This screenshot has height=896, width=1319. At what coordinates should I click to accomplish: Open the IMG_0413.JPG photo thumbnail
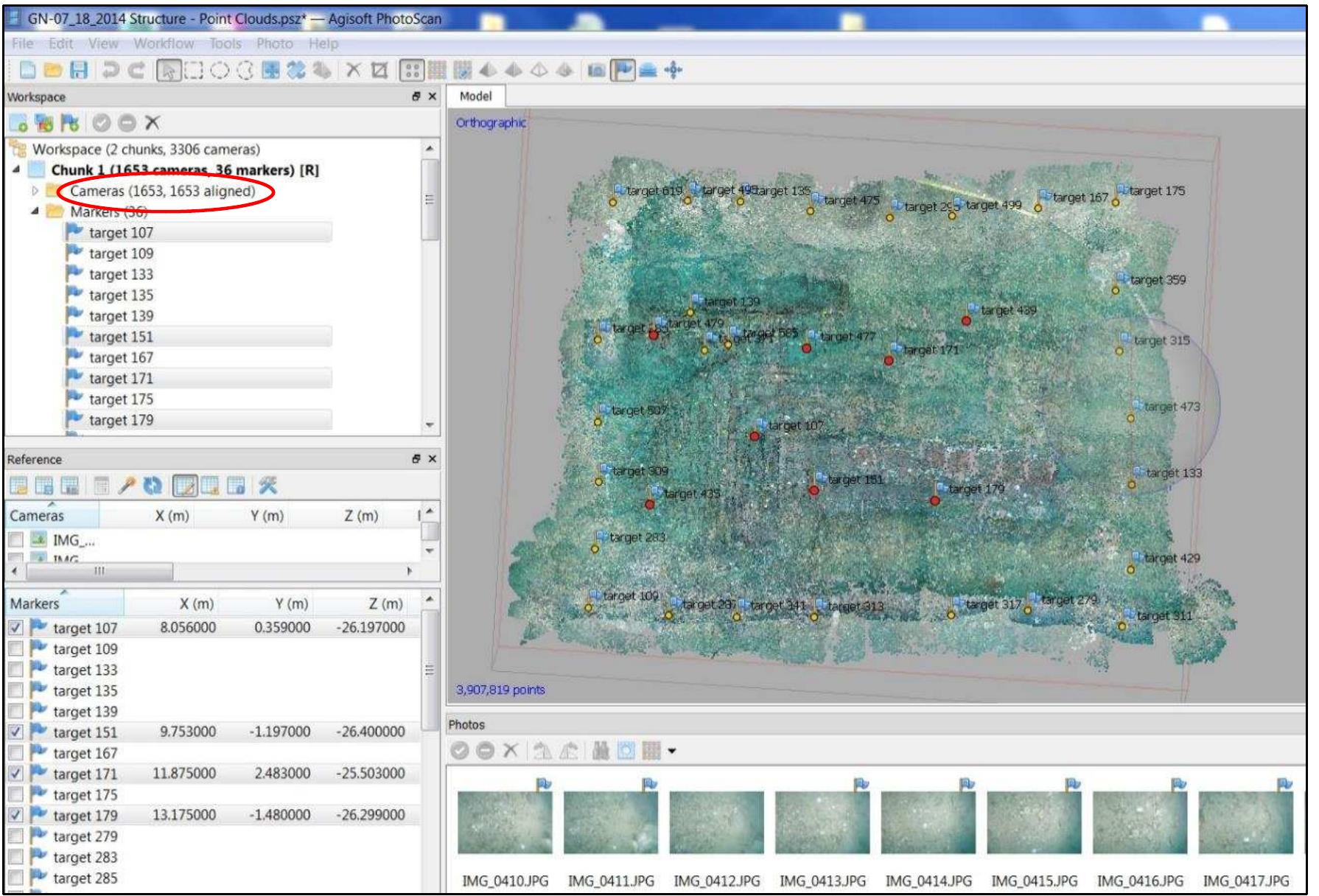822,822
